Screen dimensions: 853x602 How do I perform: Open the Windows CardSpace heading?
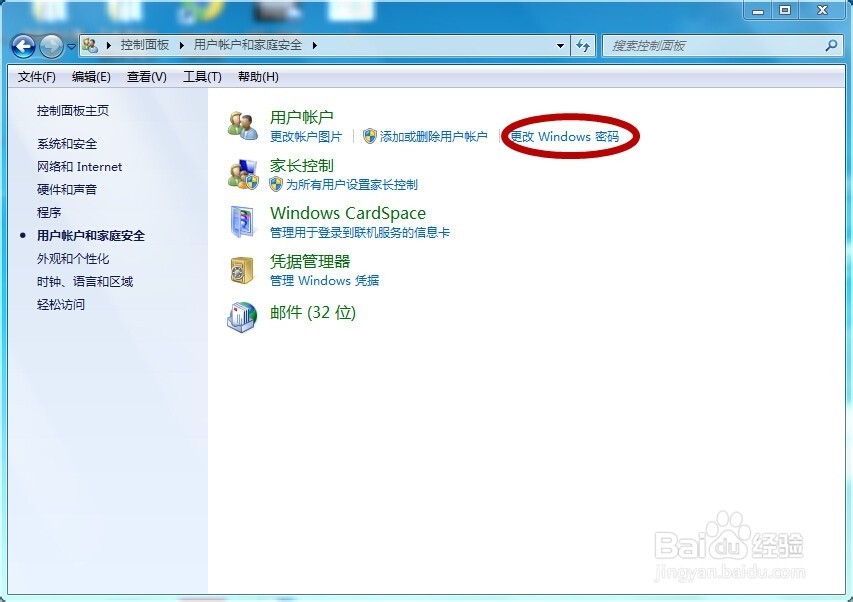[348, 213]
